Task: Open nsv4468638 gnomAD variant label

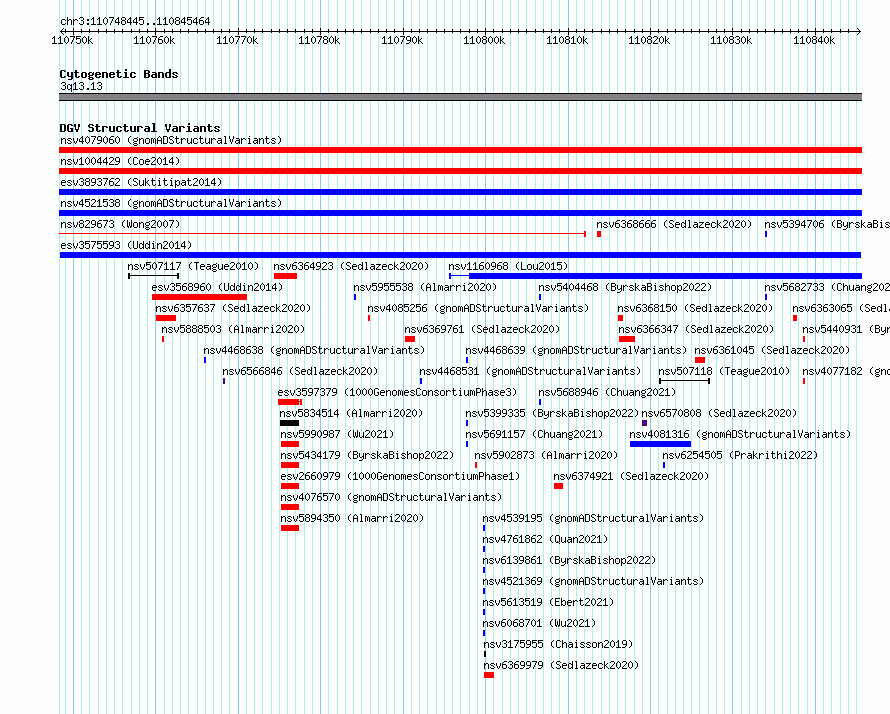Action: [314, 350]
